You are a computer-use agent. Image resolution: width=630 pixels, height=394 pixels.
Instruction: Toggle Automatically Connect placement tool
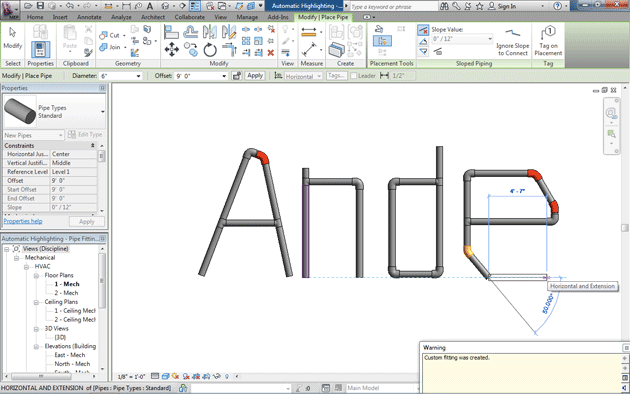click(382, 41)
